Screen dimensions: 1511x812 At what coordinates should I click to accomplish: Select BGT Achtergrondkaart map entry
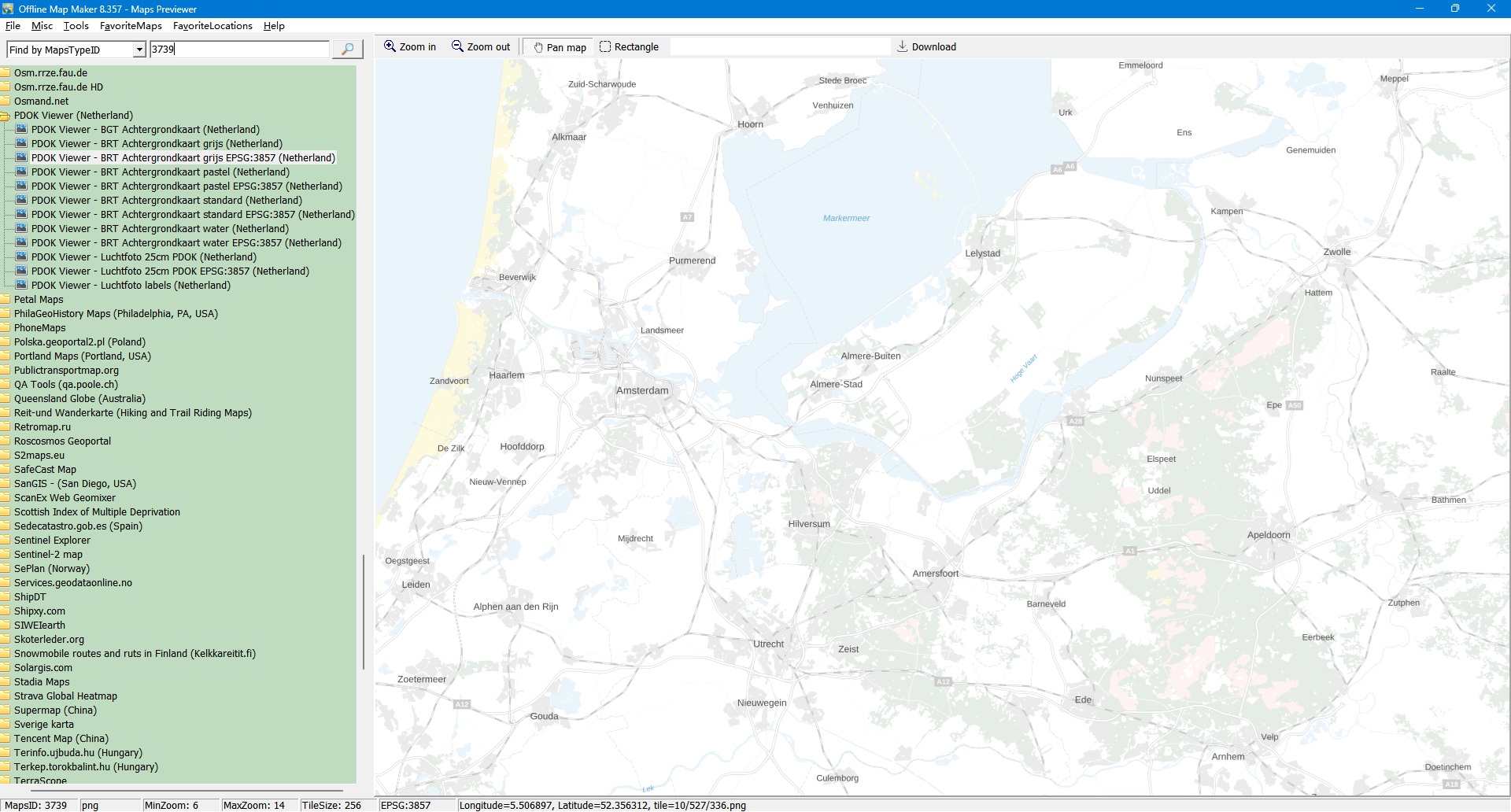click(145, 130)
